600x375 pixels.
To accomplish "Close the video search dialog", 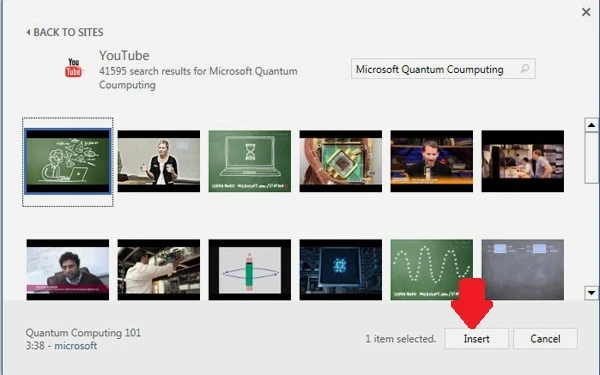I will pyautogui.click(x=586, y=12).
